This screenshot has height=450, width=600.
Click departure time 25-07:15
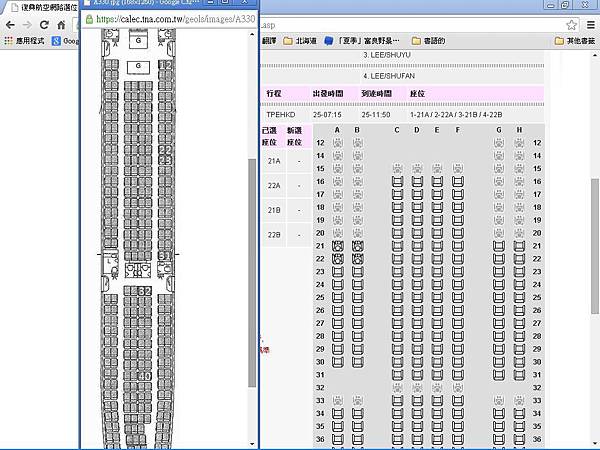(x=327, y=115)
